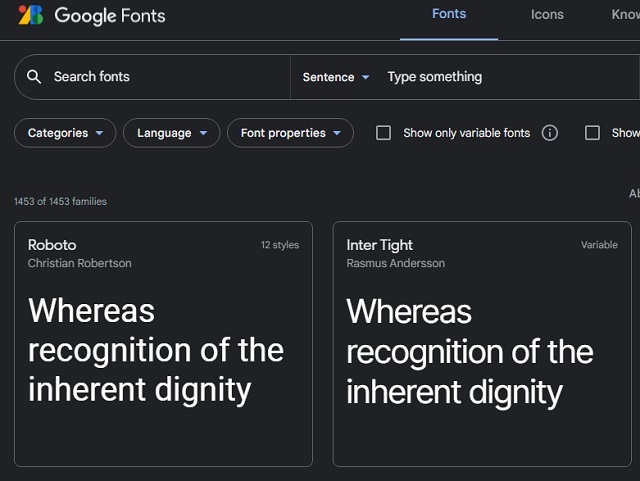Screen dimensions: 640x481
Task: Click designer name Rasmus Andersson
Action: pyautogui.click(x=396, y=263)
